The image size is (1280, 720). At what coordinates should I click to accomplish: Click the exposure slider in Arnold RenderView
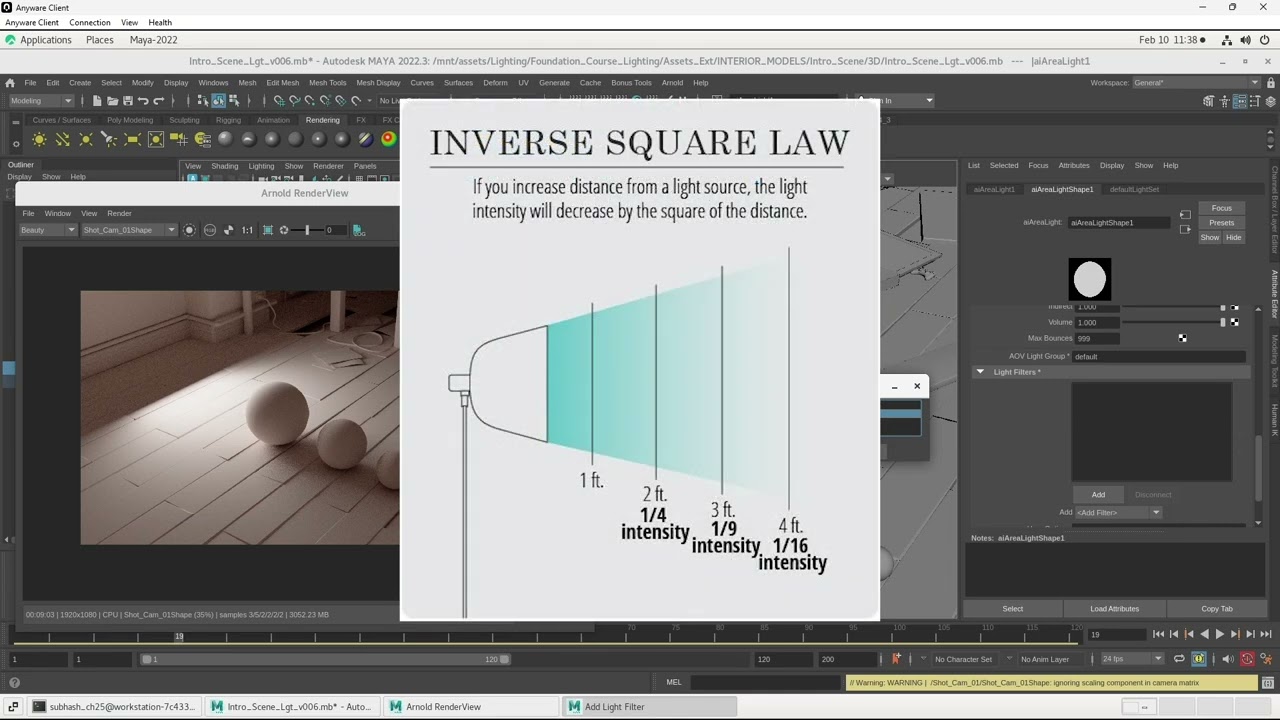(308, 230)
